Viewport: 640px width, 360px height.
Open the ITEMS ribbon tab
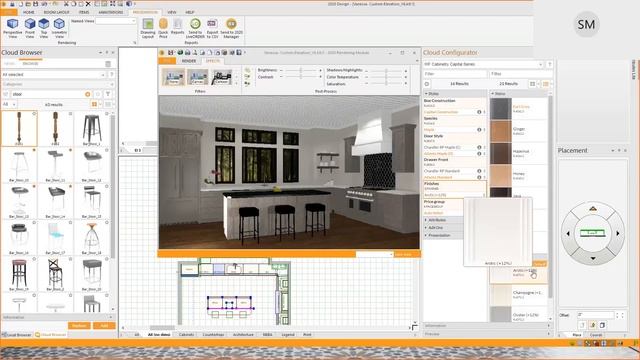84,12
